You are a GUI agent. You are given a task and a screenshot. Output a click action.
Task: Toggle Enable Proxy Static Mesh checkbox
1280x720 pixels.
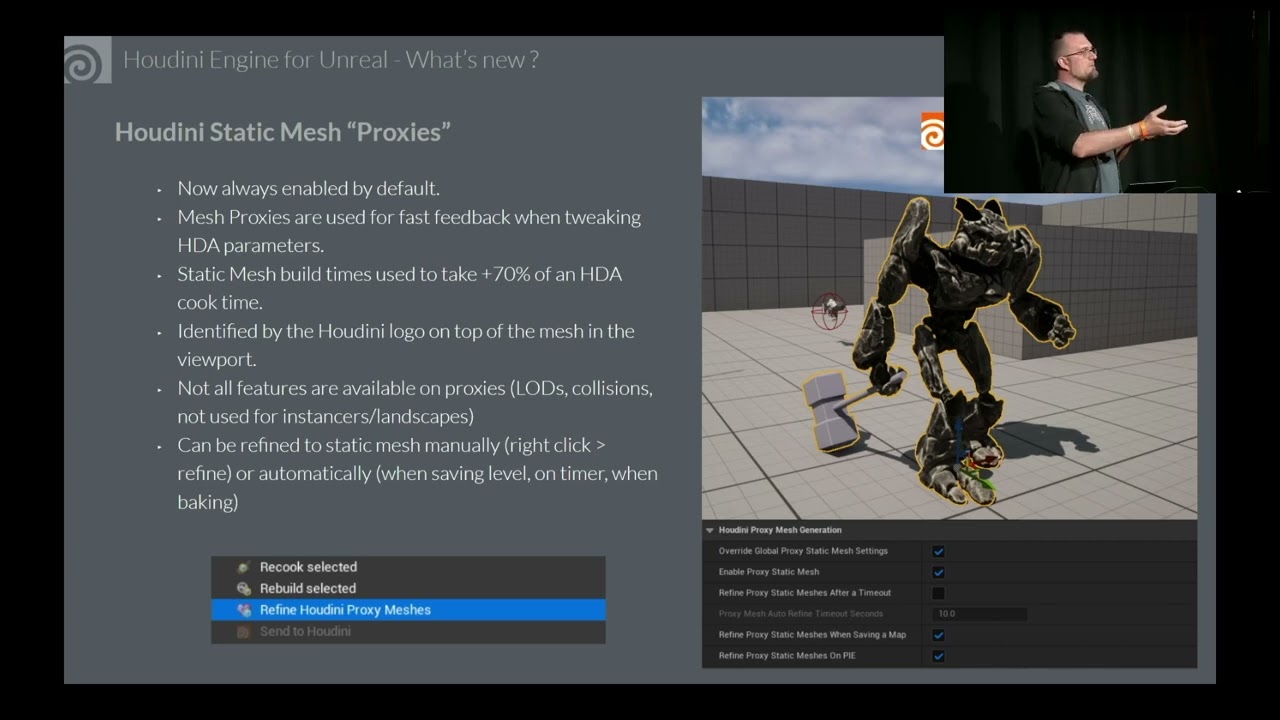tap(938, 572)
